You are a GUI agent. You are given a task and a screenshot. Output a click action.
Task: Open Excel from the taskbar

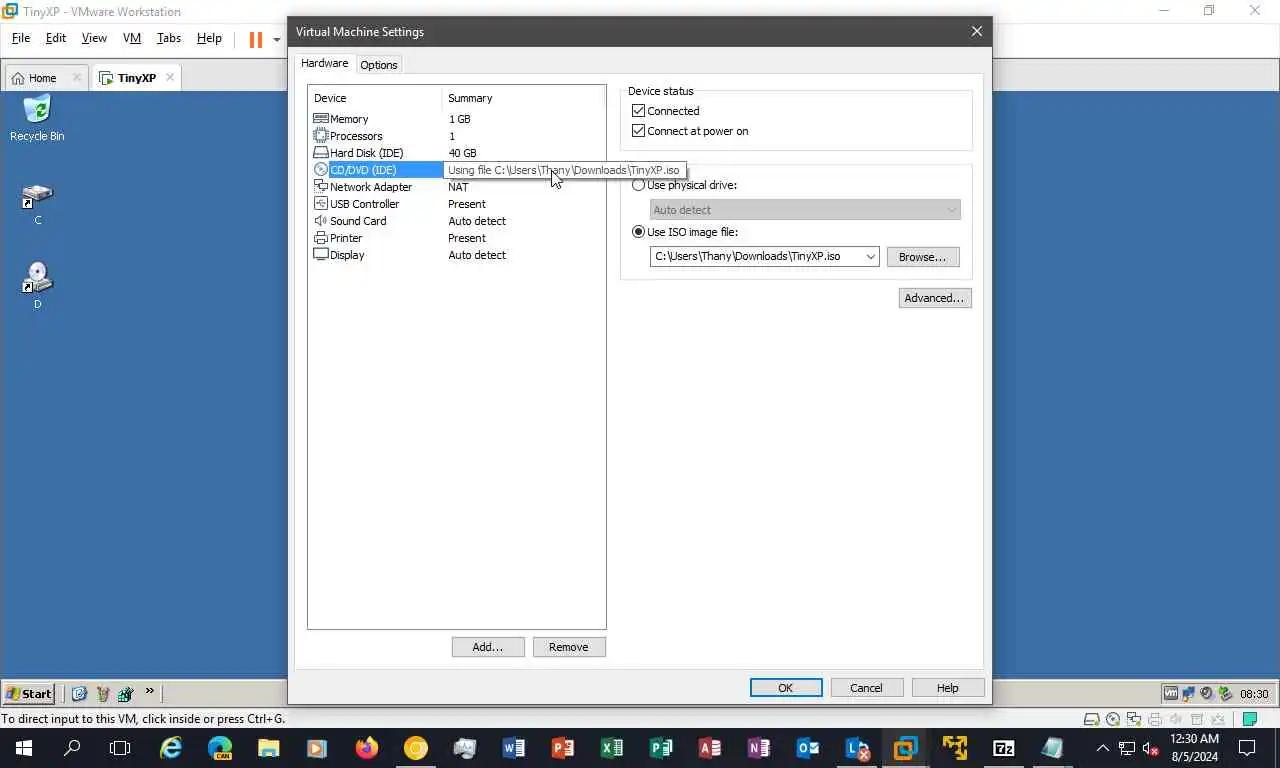pos(612,748)
